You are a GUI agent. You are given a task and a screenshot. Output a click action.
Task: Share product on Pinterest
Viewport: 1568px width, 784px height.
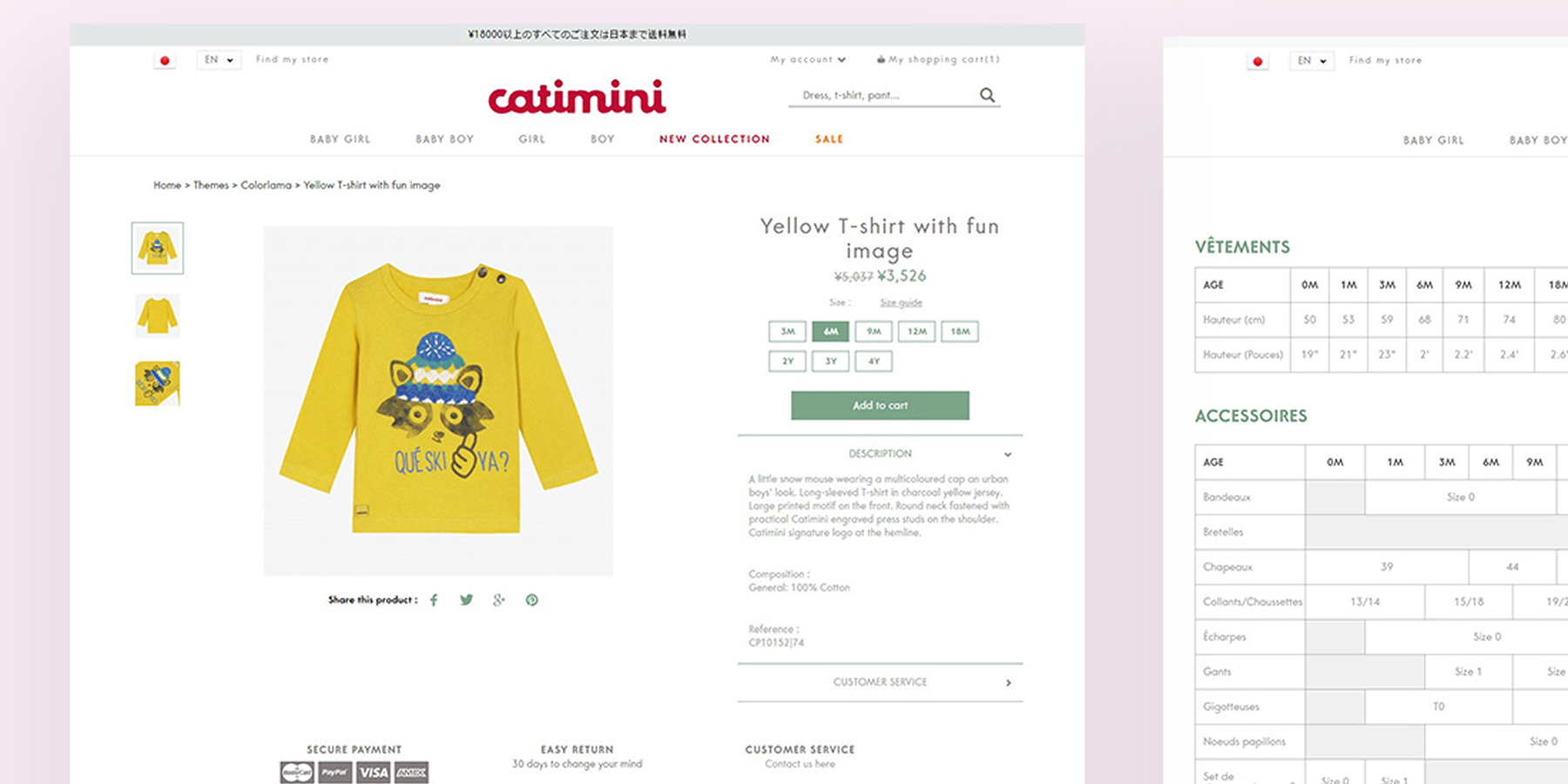coord(531,600)
